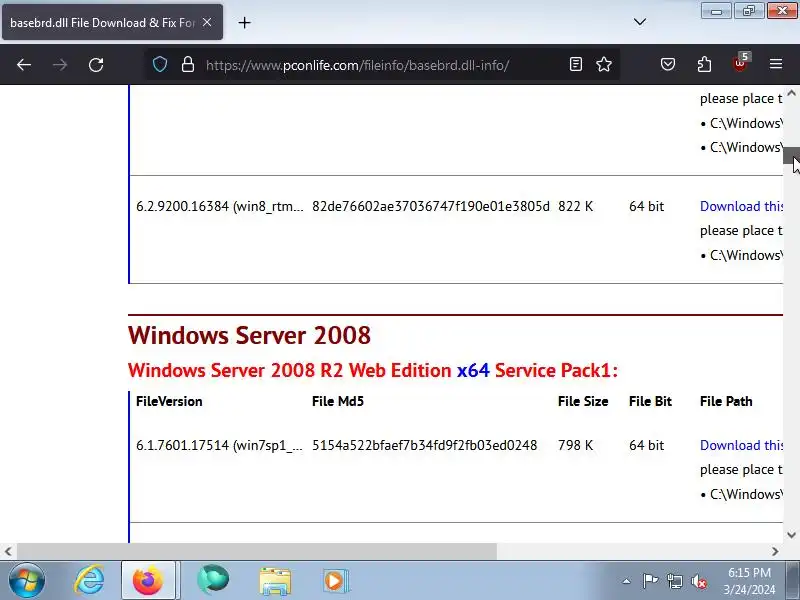Reload the current page
The height and width of the screenshot is (600, 800).
96,65
